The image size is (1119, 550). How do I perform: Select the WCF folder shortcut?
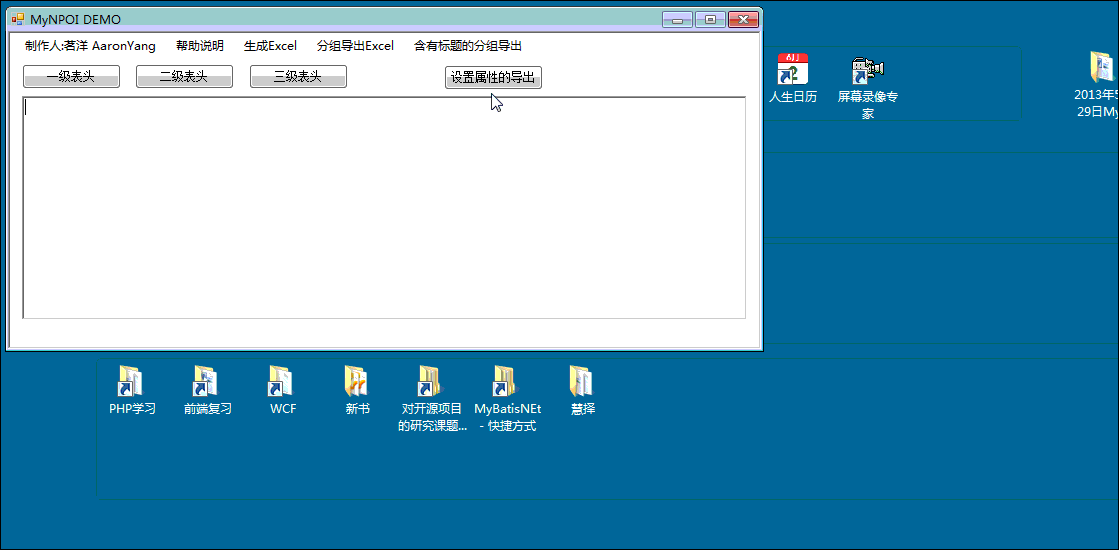click(283, 390)
